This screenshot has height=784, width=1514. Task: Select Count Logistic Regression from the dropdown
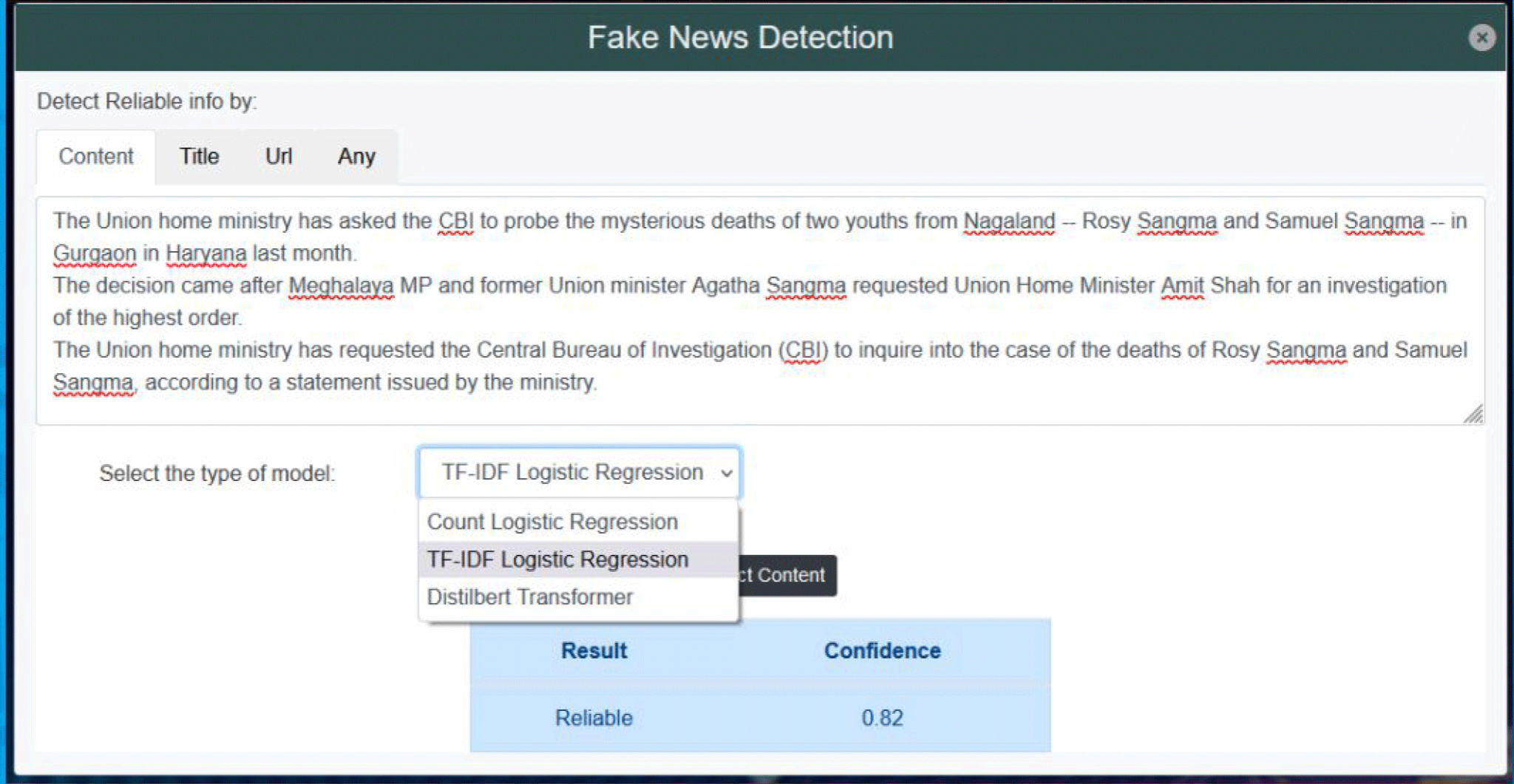pos(553,522)
